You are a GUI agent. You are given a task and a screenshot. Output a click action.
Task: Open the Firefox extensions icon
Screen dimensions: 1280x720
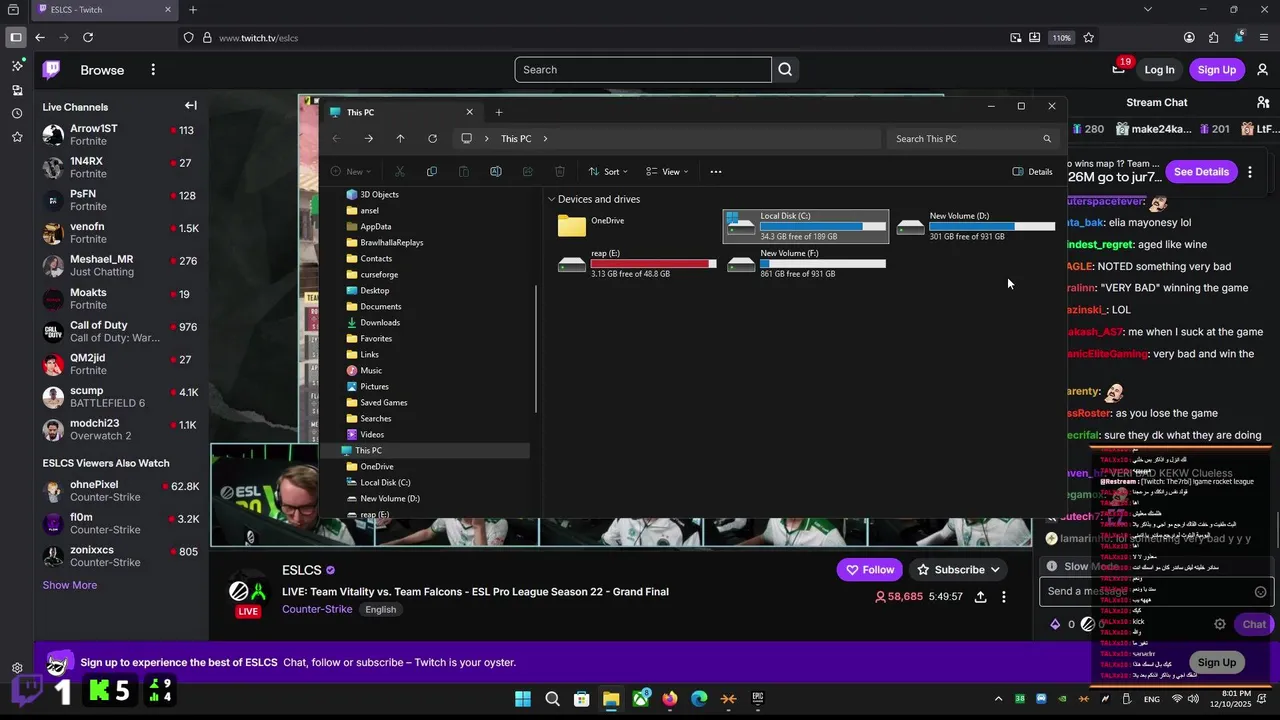(x=1214, y=38)
